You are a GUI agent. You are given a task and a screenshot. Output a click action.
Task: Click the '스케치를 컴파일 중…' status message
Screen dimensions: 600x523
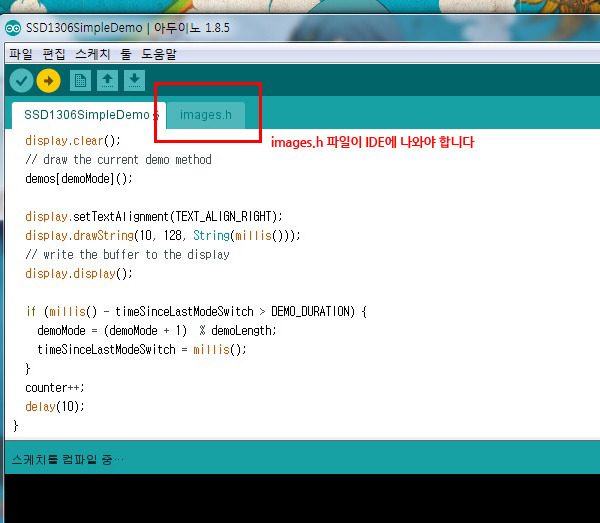point(68,459)
